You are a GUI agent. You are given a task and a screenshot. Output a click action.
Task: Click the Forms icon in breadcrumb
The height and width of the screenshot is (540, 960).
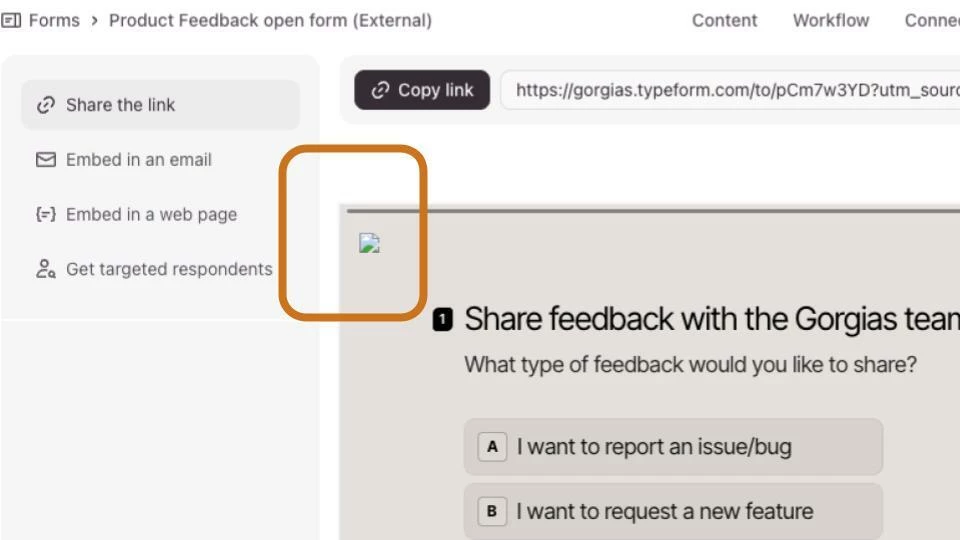click(11, 20)
